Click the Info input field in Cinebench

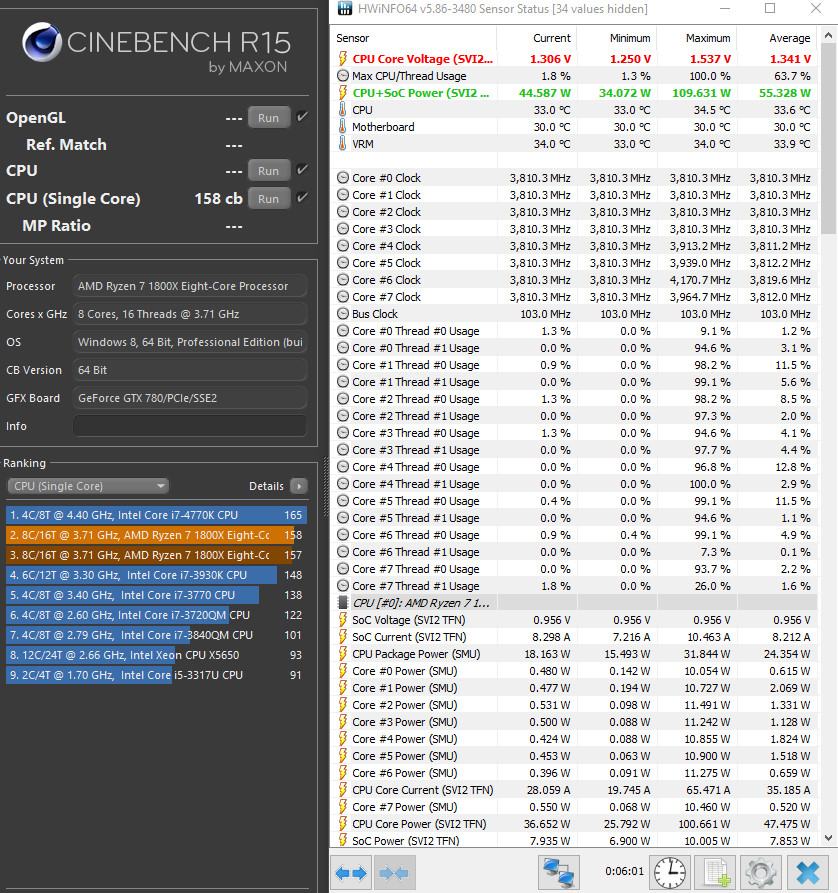coord(190,426)
